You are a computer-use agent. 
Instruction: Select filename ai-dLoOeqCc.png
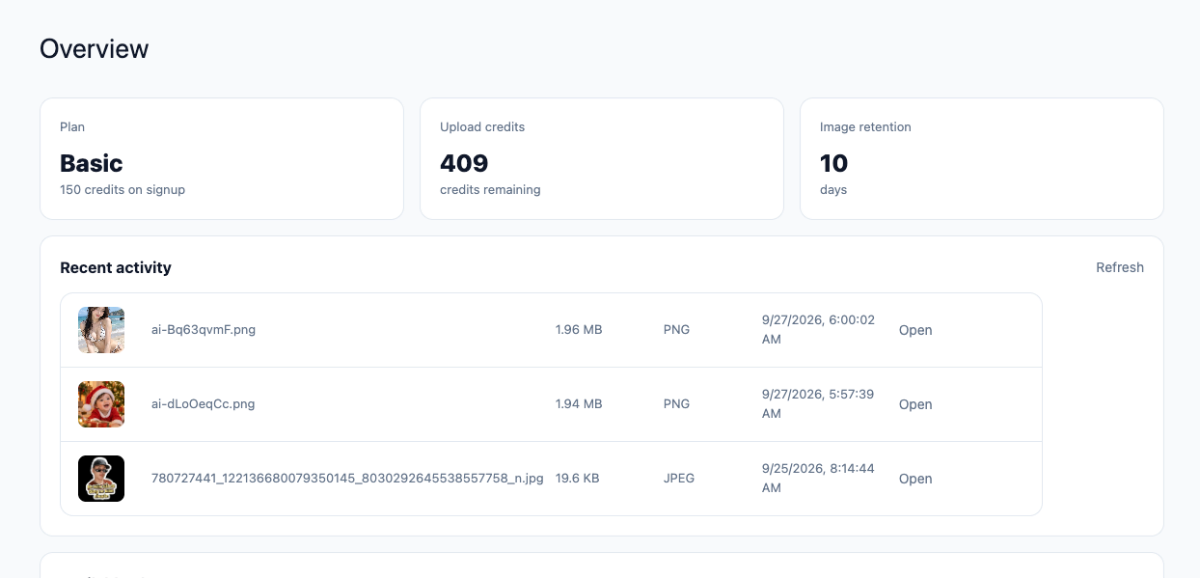tap(203, 403)
